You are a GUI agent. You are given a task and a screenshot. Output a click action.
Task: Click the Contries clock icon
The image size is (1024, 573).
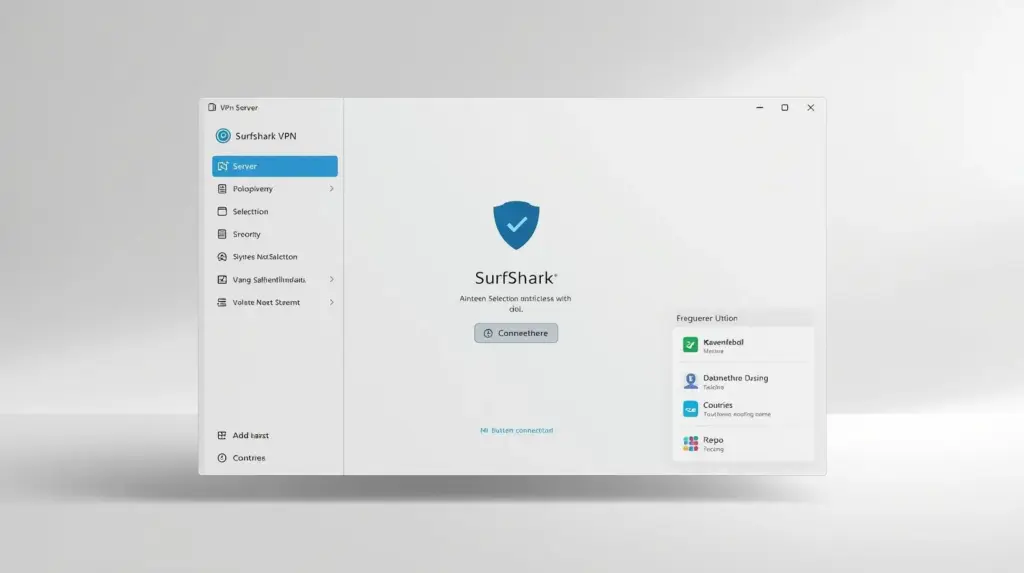222,458
